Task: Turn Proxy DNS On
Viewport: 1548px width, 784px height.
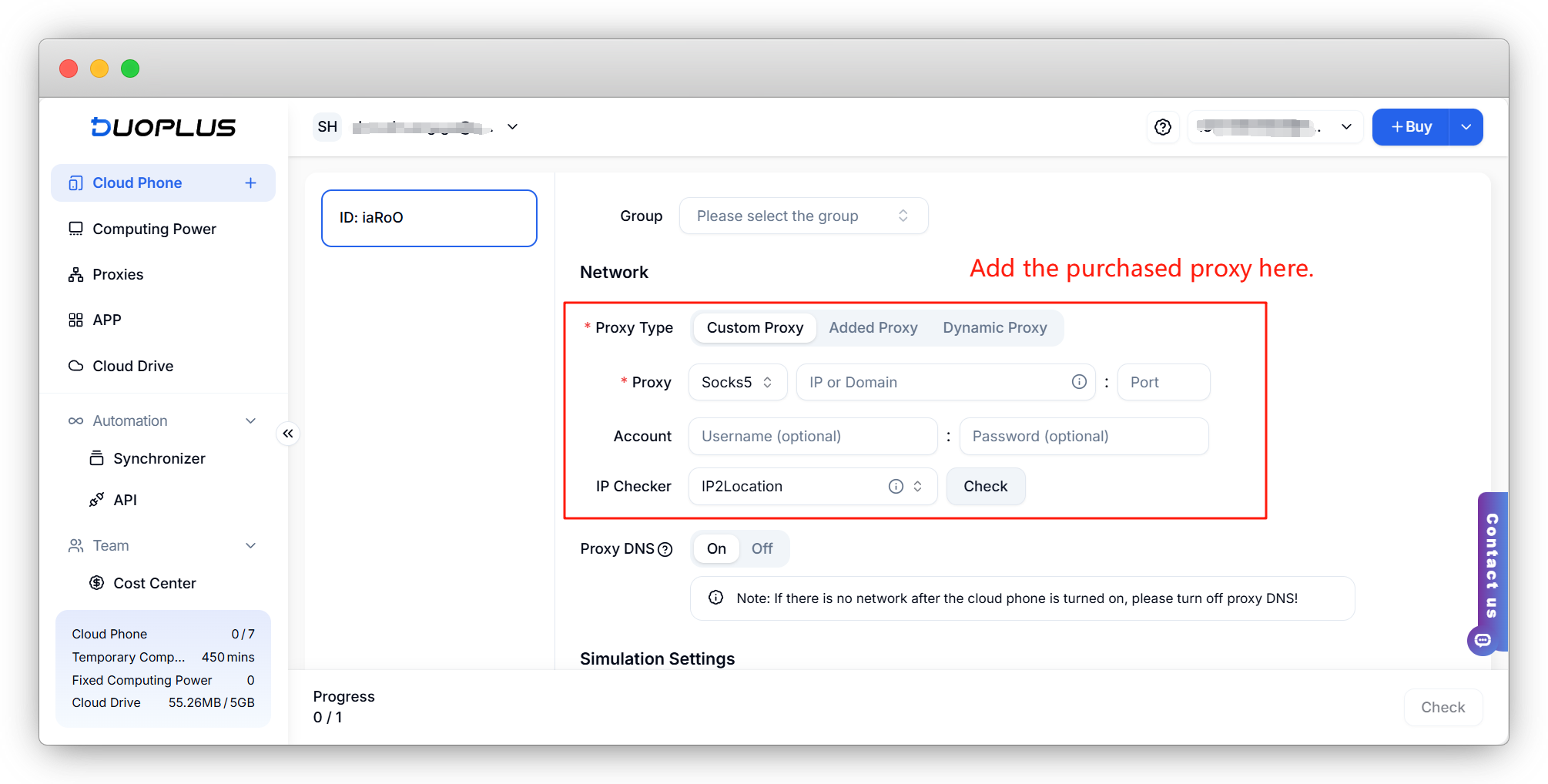Action: (x=716, y=548)
